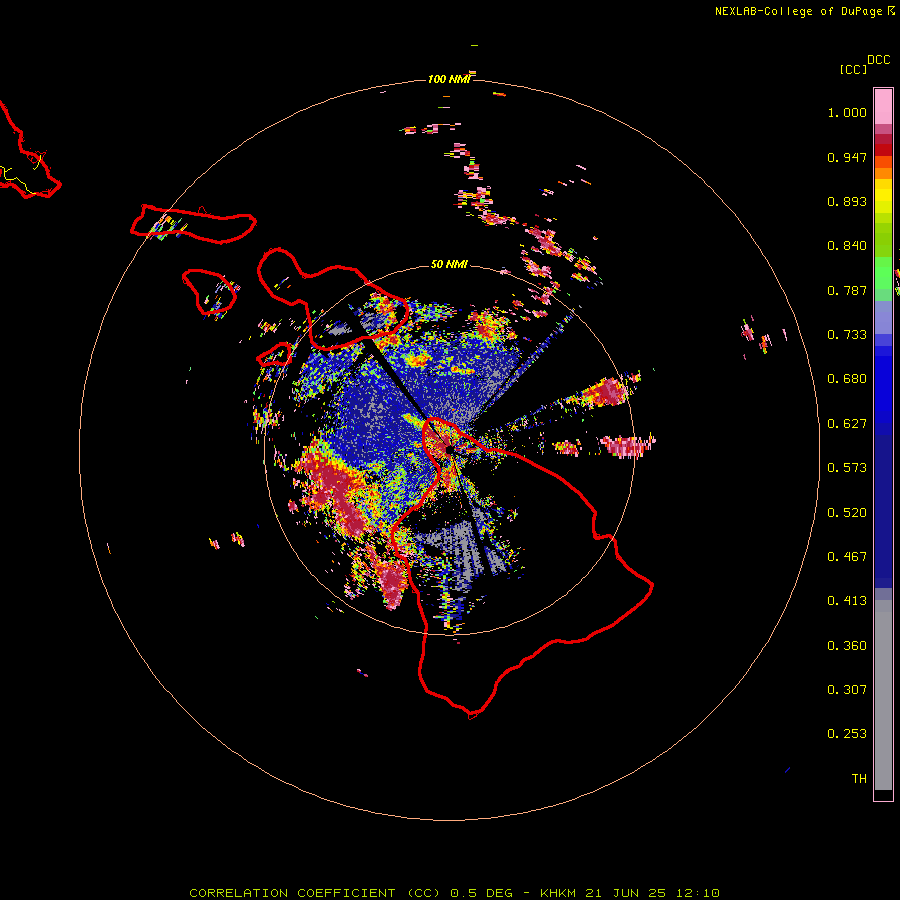Select the 0.627 scale value

pyautogui.click(x=847, y=424)
